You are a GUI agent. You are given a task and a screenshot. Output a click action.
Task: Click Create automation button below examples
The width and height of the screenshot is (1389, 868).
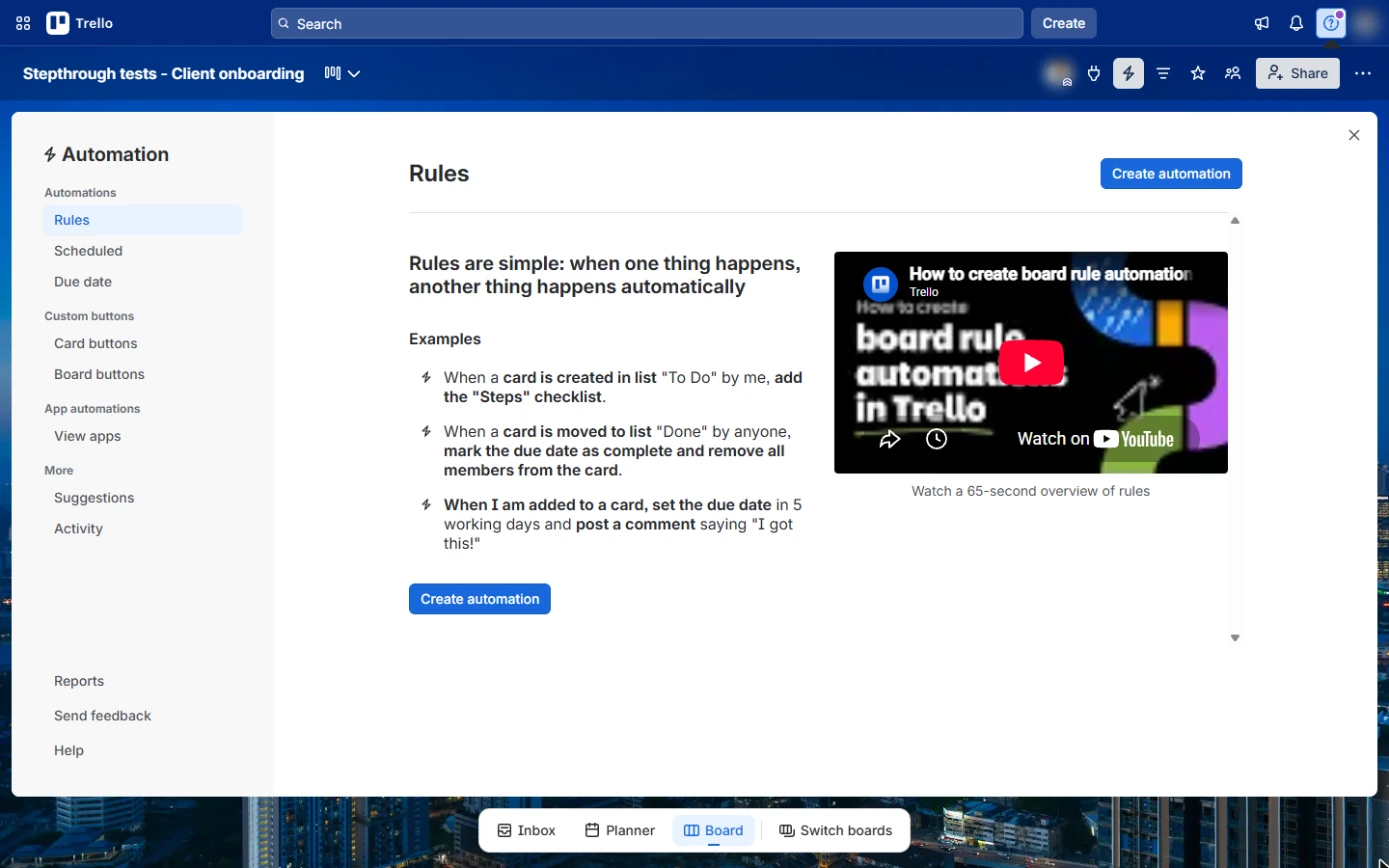(x=480, y=599)
